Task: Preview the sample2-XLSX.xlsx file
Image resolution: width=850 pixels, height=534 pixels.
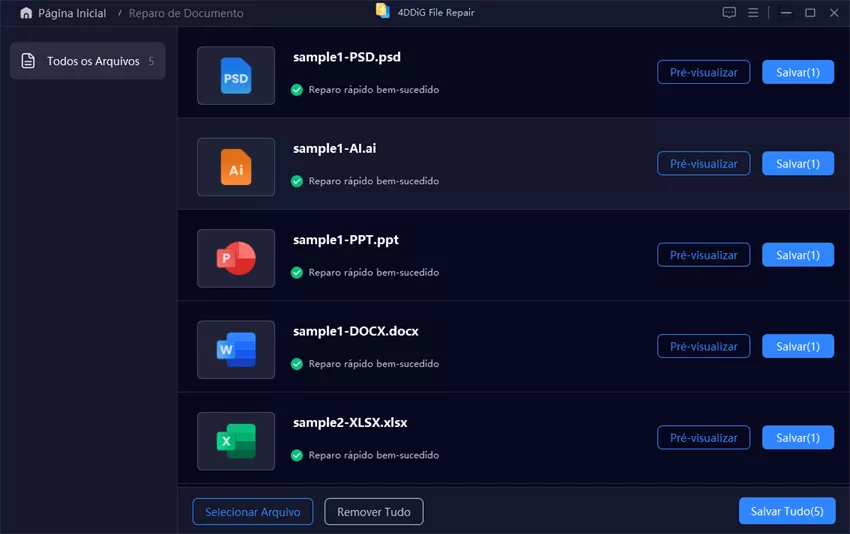Action: pyautogui.click(x=703, y=438)
